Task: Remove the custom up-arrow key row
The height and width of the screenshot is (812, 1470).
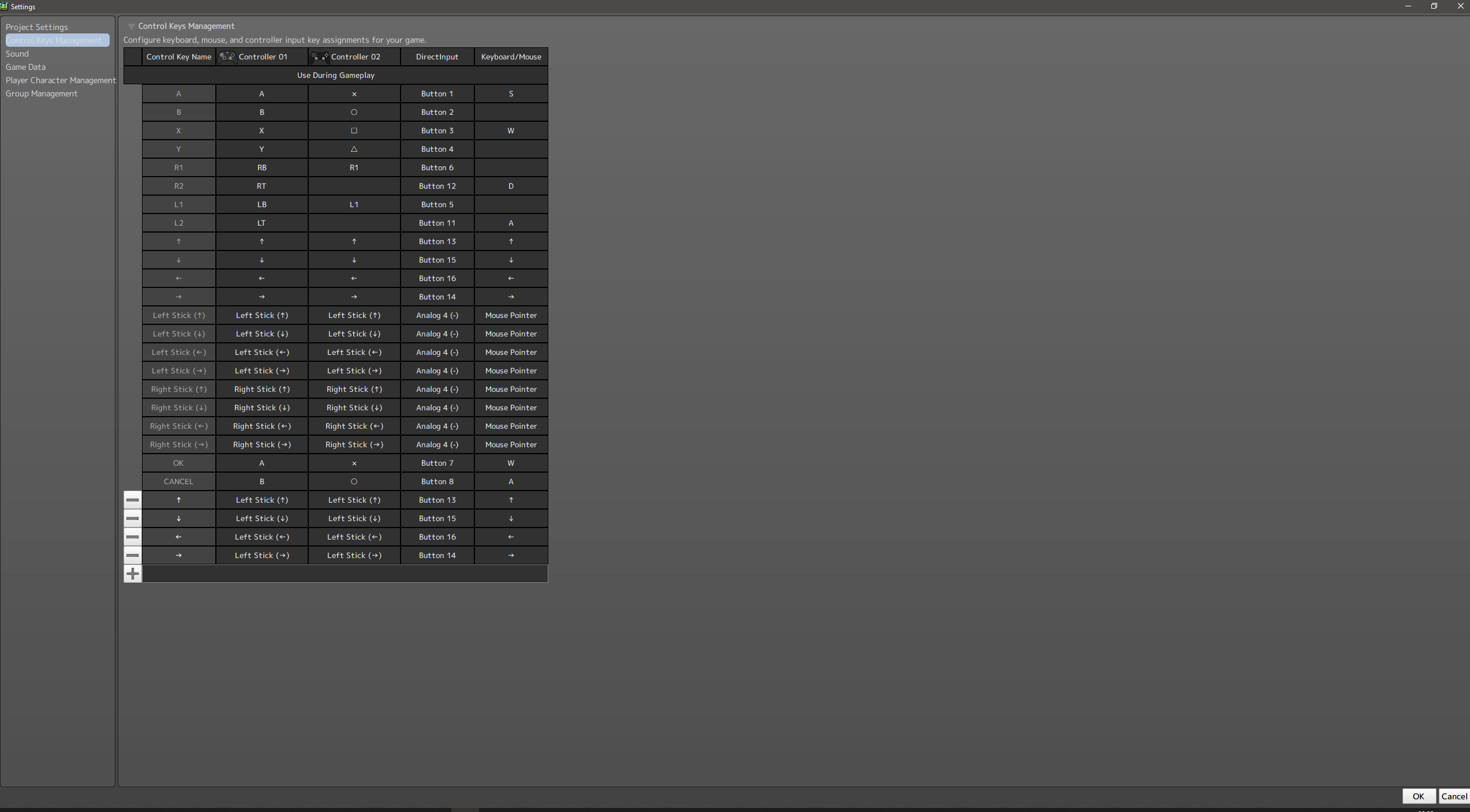Action: point(132,500)
